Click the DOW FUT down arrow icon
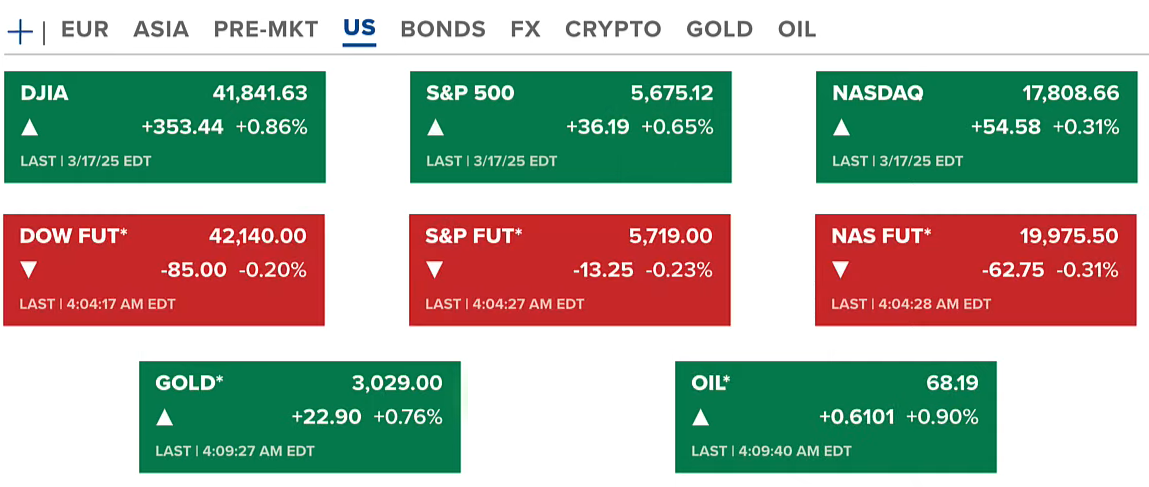This screenshot has width=1149, height=487. tap(29, 270)
